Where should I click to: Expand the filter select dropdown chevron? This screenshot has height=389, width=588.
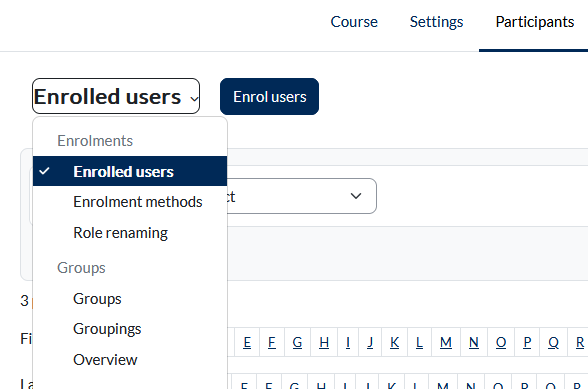(x=356, y=196)
